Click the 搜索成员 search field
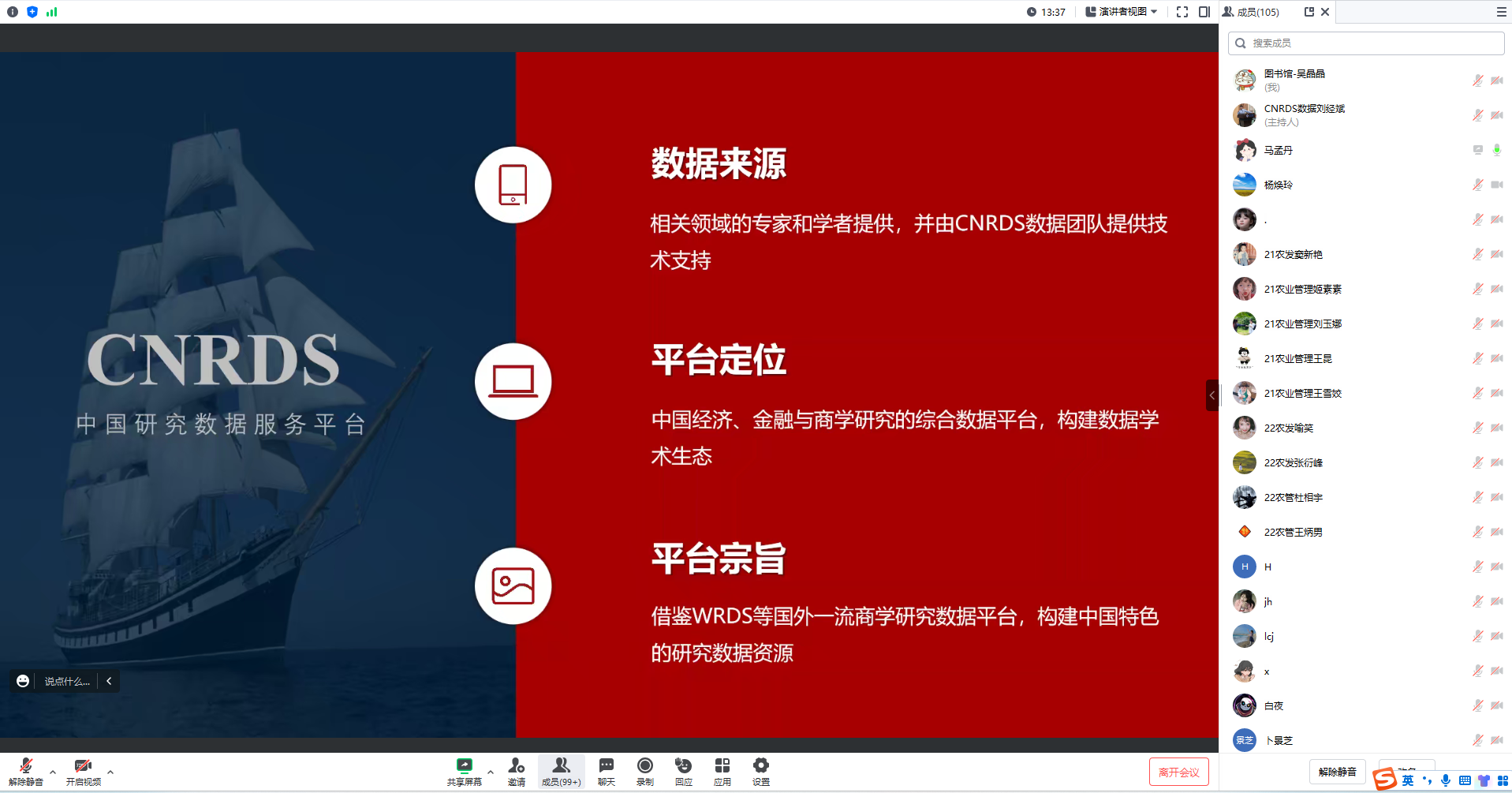The height and width of the screenshot is (793, 1512). pos(1366,43)
